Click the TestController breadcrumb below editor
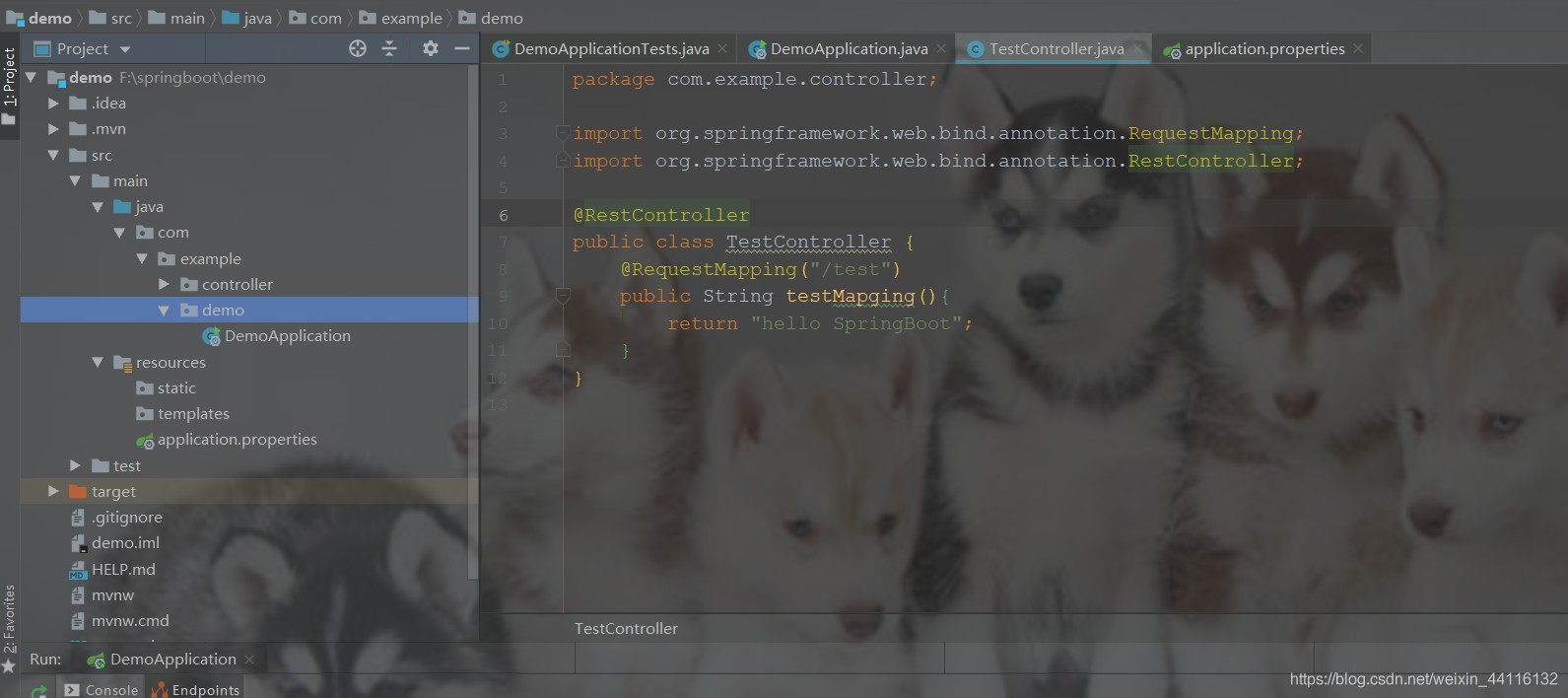The height and width of the screenshot is (698, 1568). pyautogui.click(x=627, y=629)
